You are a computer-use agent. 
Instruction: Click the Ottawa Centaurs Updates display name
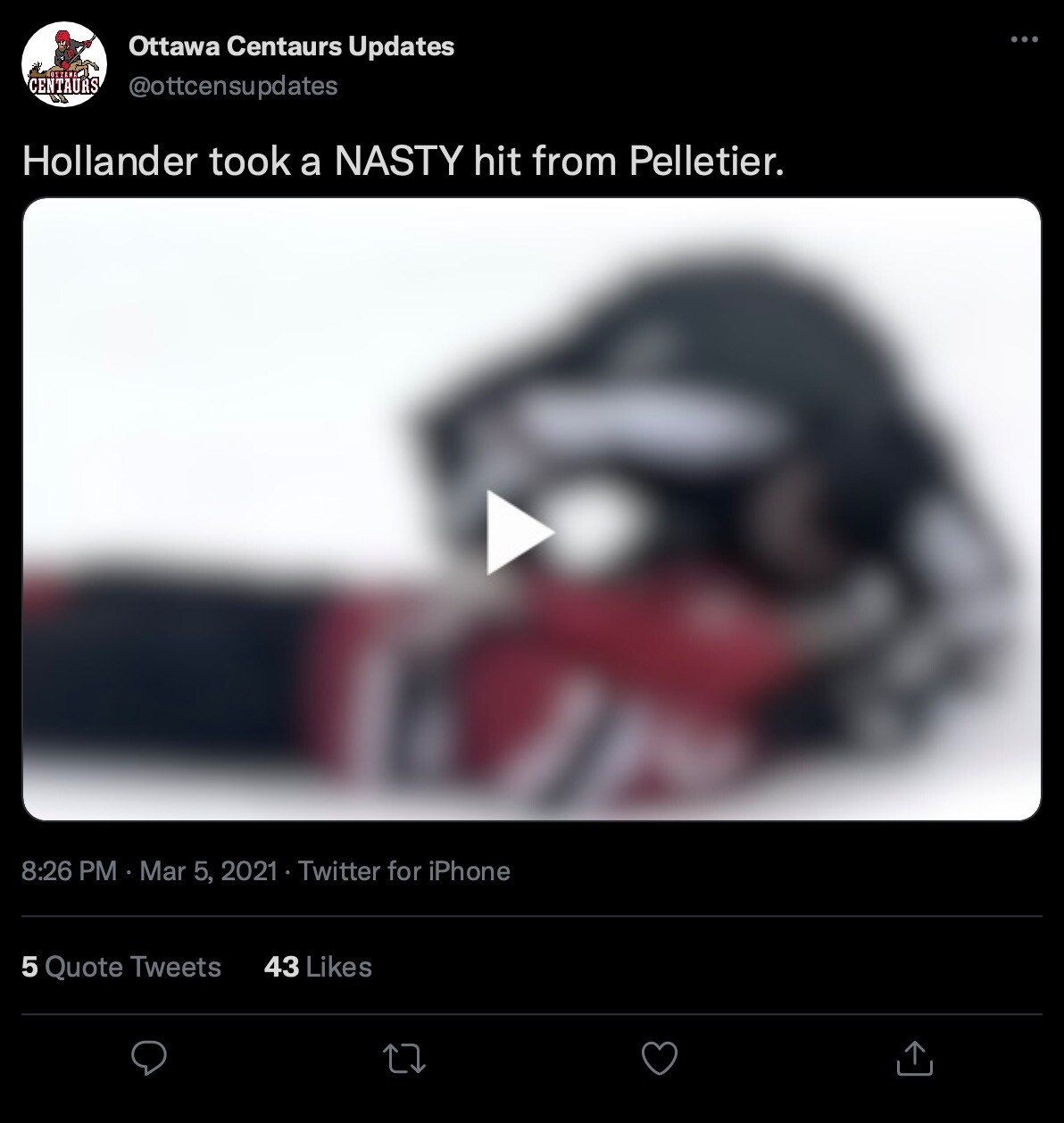click(x=291, y=46)
